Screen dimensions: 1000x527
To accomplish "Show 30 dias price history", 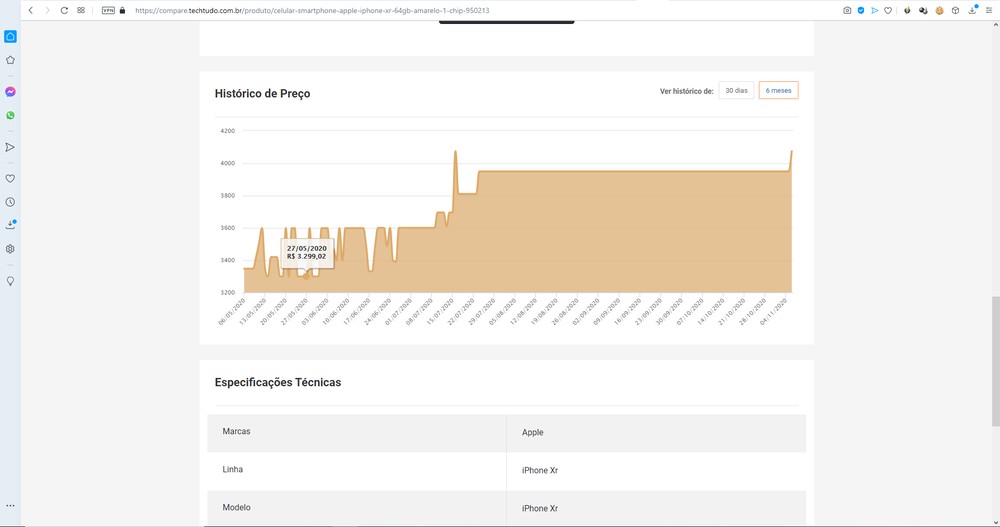I will 737,91.
